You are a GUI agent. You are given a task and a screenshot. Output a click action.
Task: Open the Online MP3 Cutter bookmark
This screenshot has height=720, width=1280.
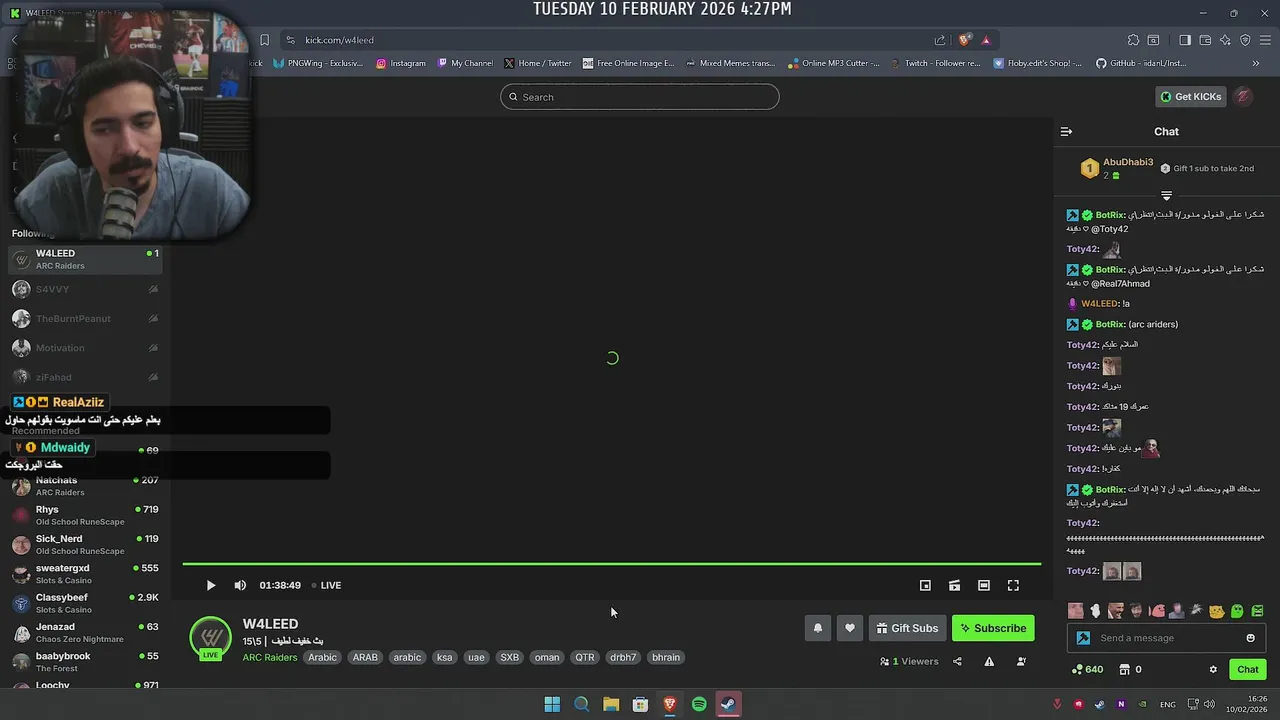coord(834,63)
